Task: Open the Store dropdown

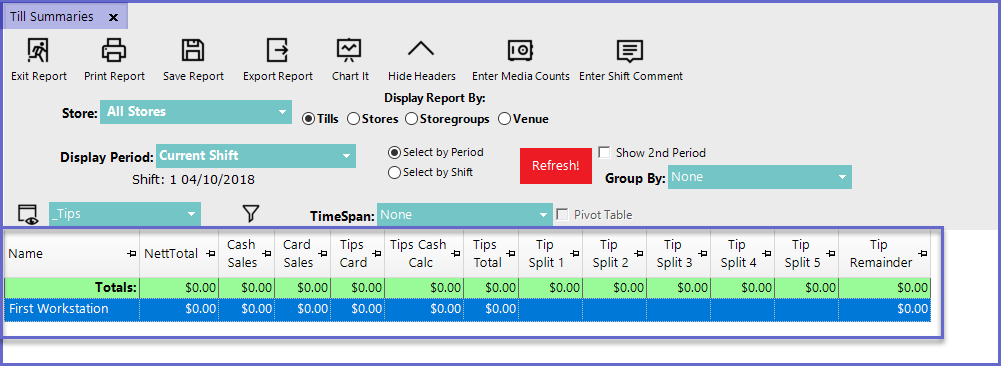Action: coord(197,112)
